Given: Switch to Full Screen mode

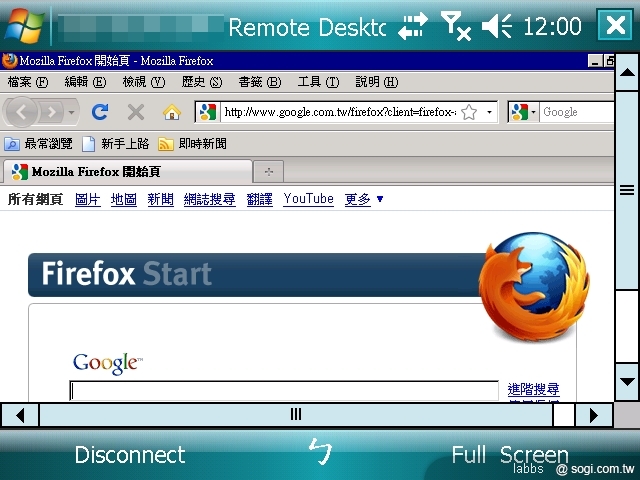Looking at the screenshot, I should [x=509, y=455].
